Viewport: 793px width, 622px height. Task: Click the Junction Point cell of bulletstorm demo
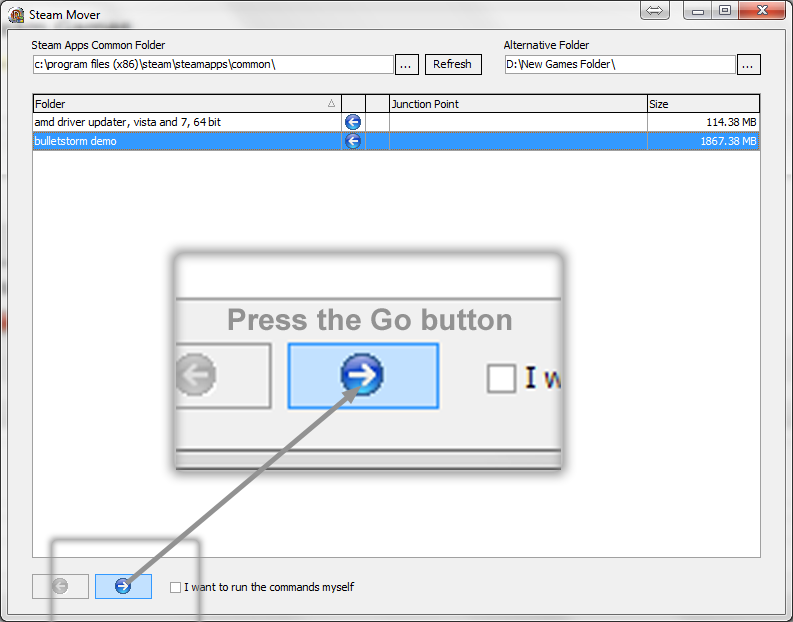[518, 141]
